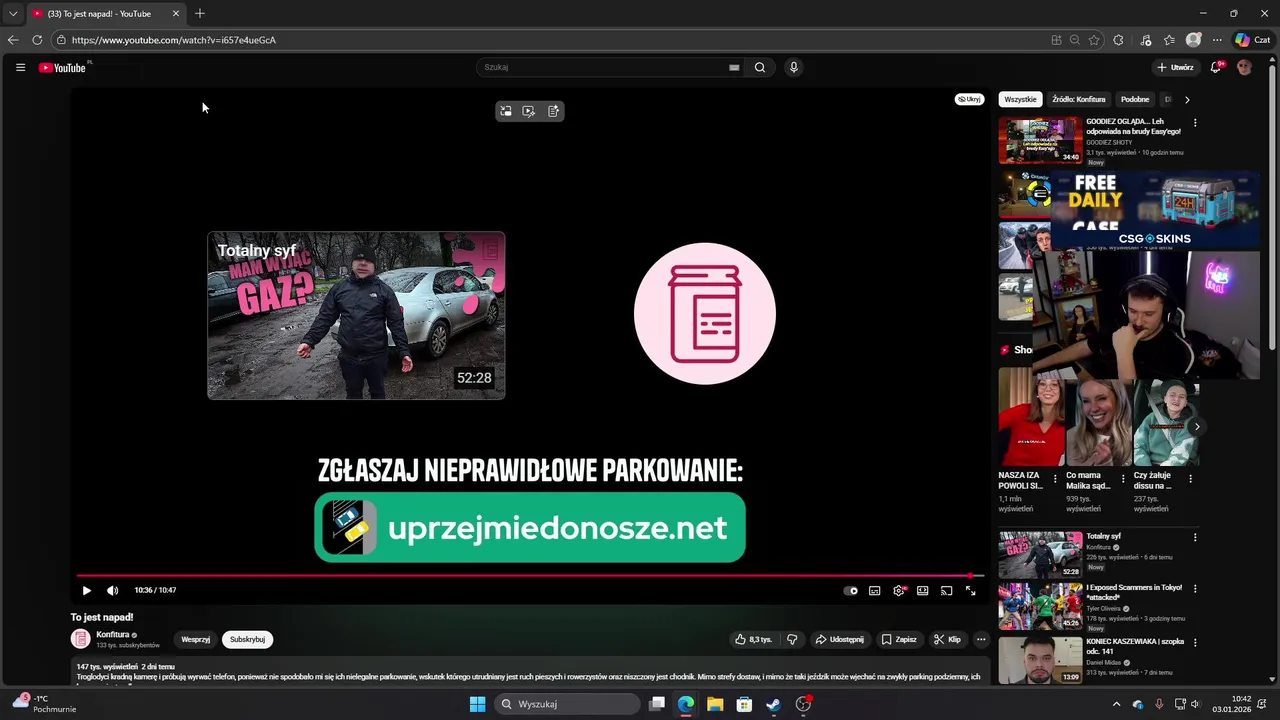This screenshot has height=720, width=1280.
Task: Open Steam from the taskbar
Action: pos(773,704)
